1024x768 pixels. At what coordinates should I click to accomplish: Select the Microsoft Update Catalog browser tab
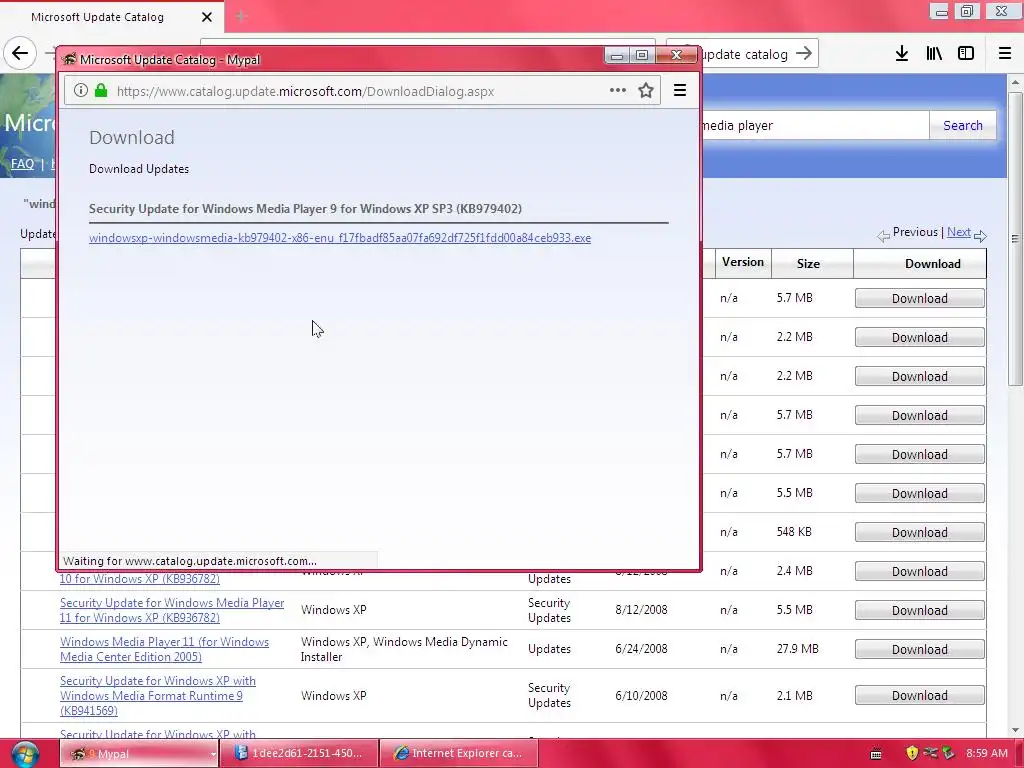click(x=111, y=17)
